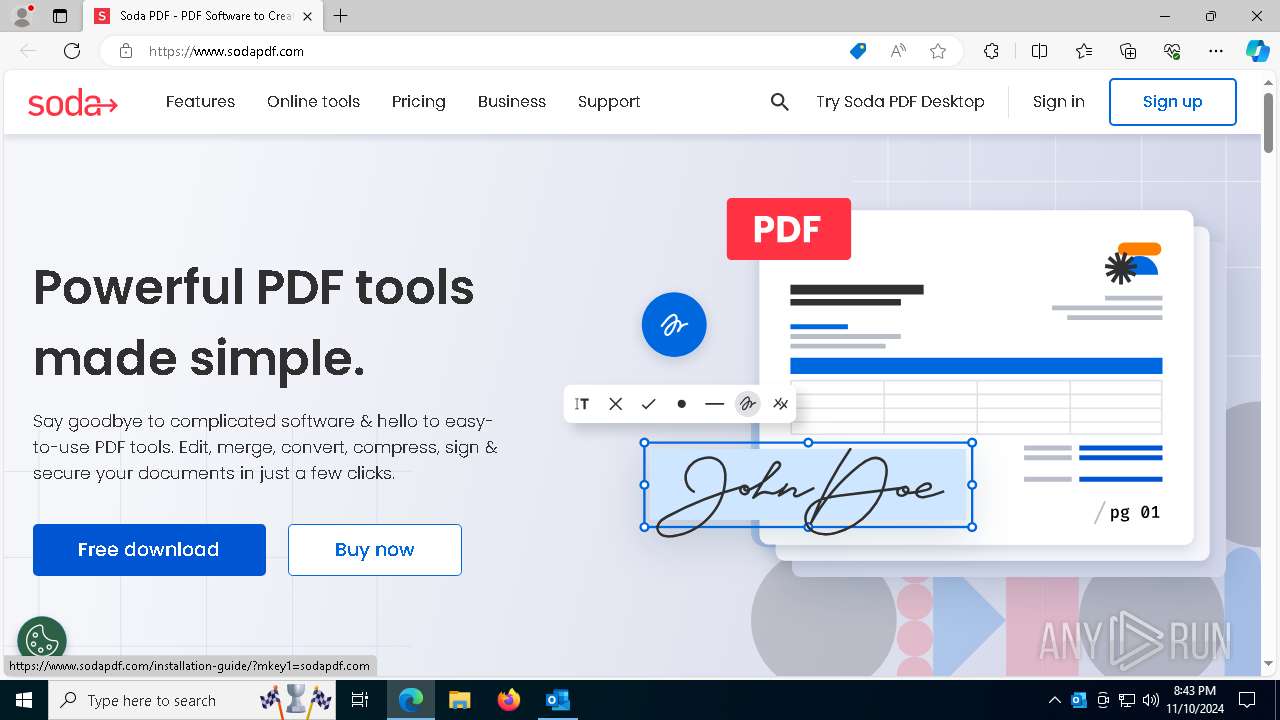Open volume control in system tray
1280x720 pixels.
pos(1151,700)
